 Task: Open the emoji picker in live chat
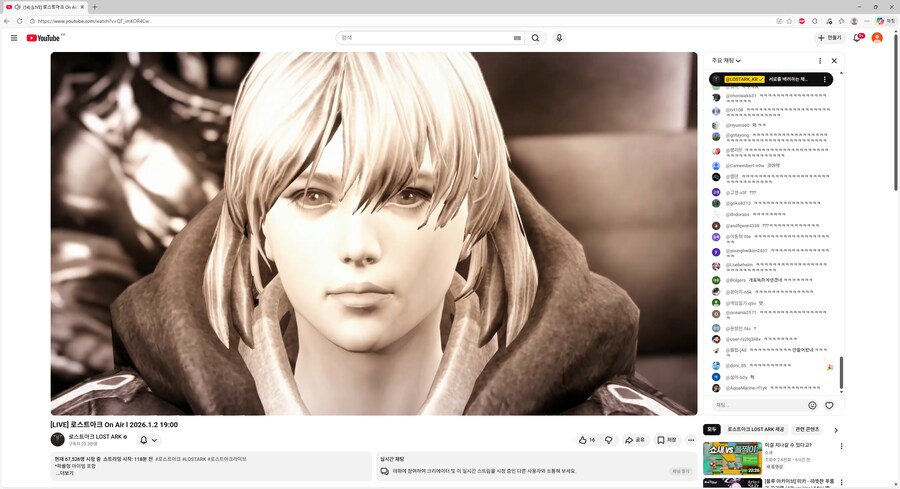[x=812, y=405]
